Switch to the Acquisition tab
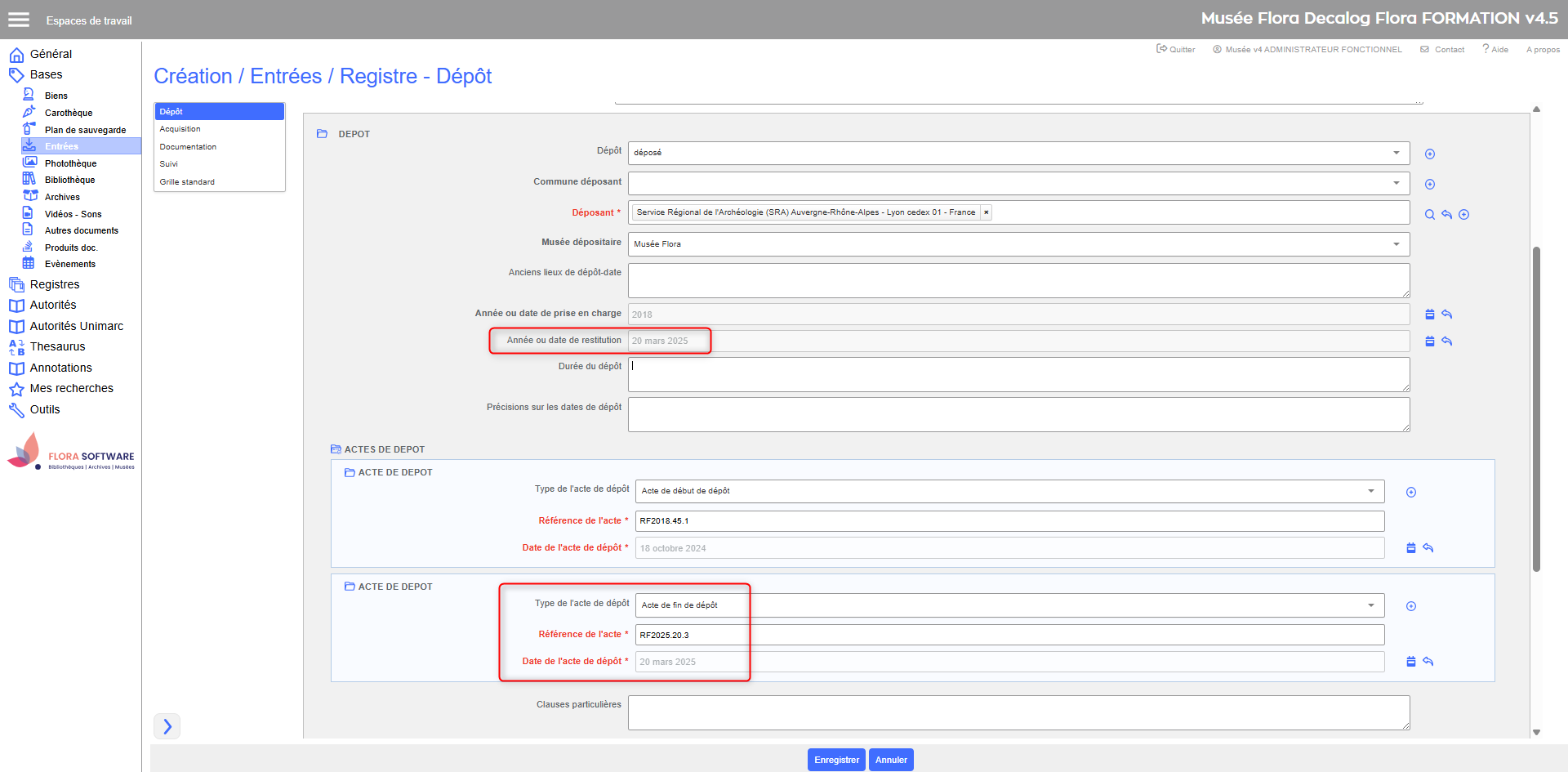This screenshot has height=772, width=1568. pos(180,129)
